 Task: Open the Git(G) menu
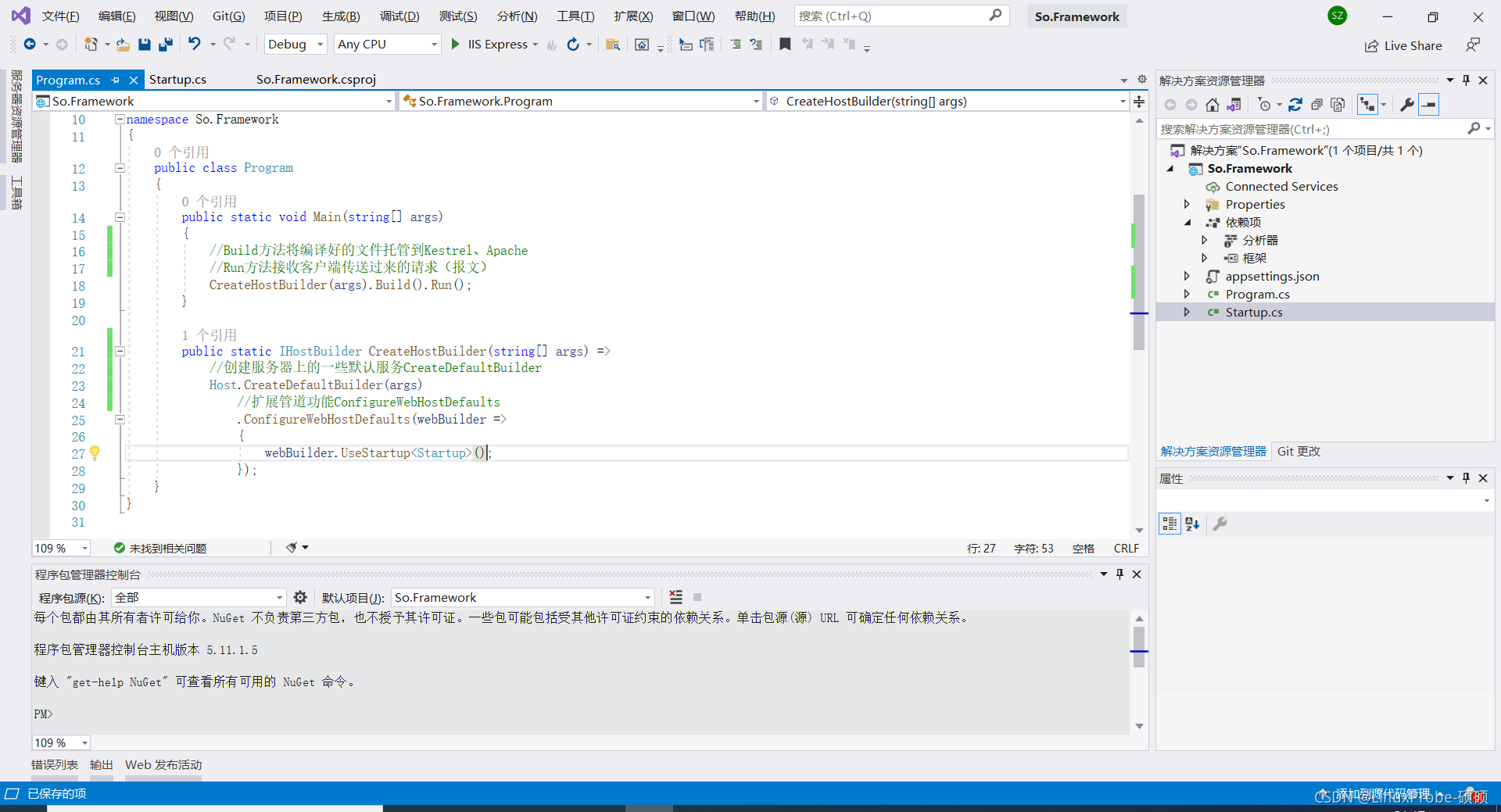229,16
